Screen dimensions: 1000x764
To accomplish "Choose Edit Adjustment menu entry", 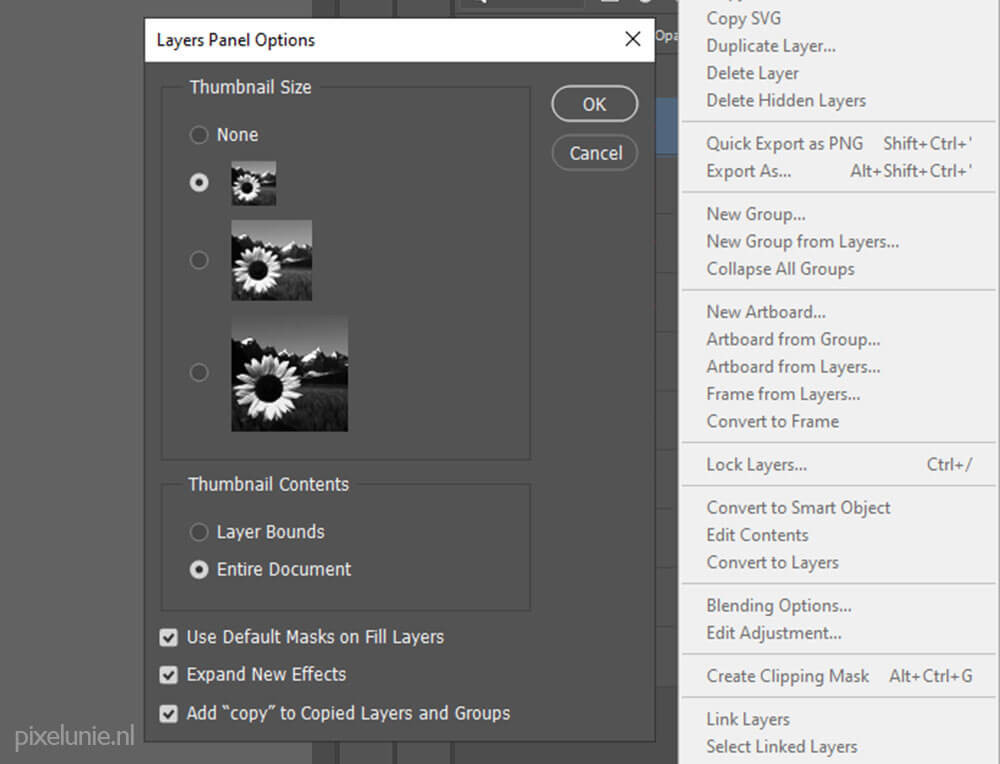I will click(774, 633).
